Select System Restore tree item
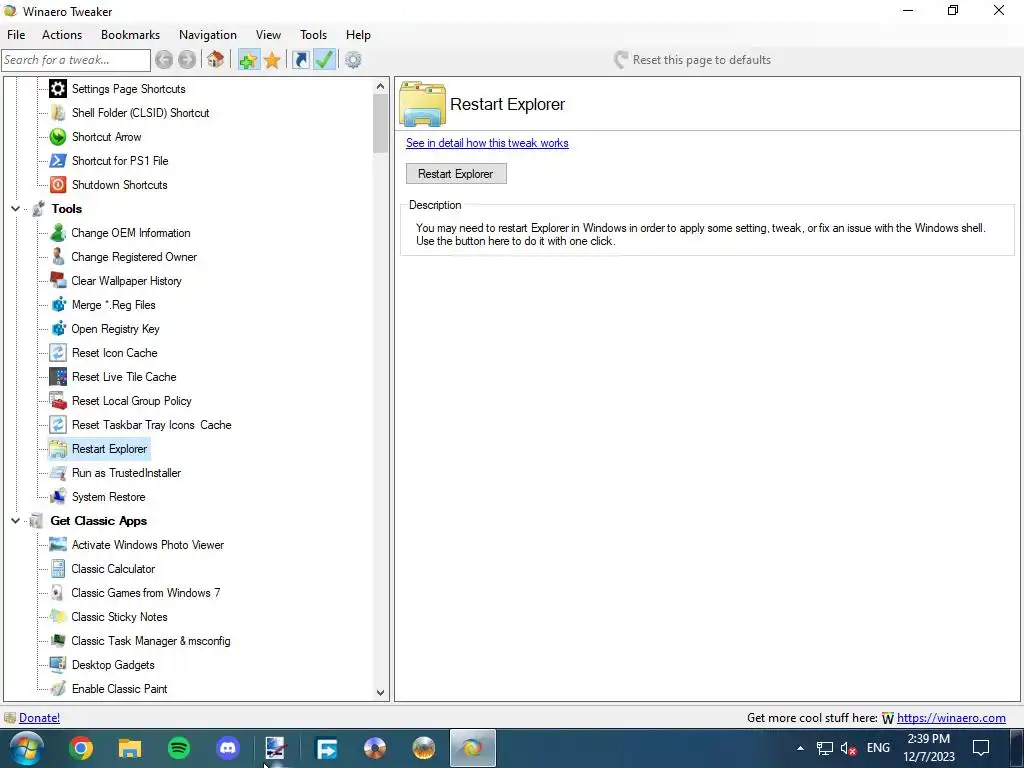This screenshot has width=1024, height=768. pos(108,497)
